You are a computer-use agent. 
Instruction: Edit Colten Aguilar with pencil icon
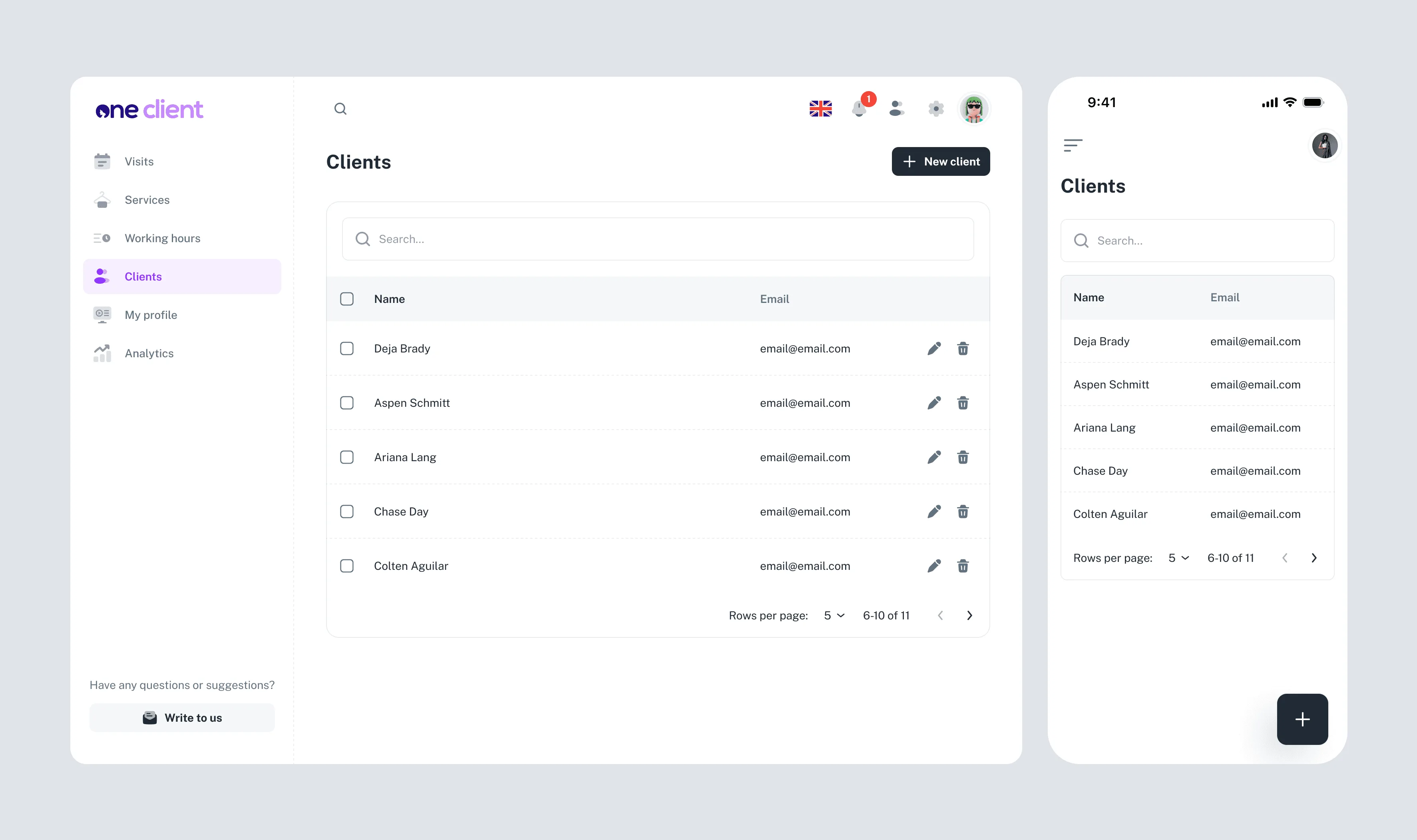tap(934, 565)
